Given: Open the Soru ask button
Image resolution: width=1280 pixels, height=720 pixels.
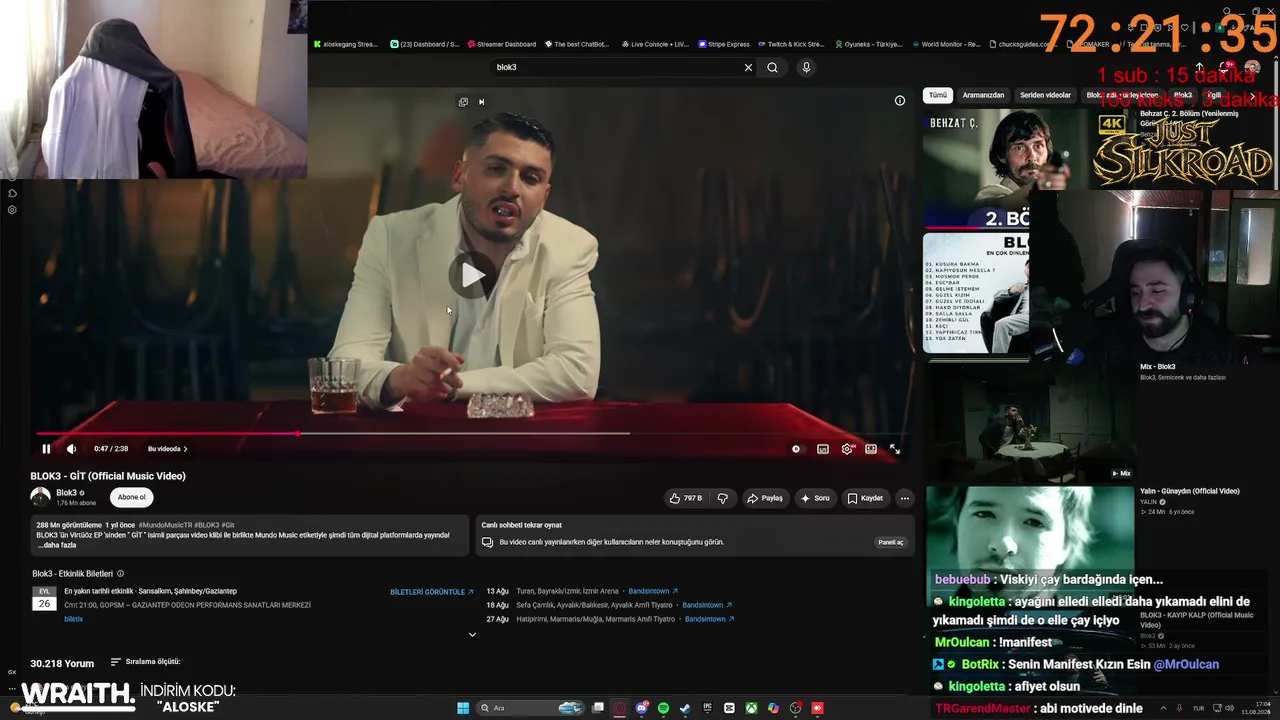Looking at the screenshot, I should point(815,498).
